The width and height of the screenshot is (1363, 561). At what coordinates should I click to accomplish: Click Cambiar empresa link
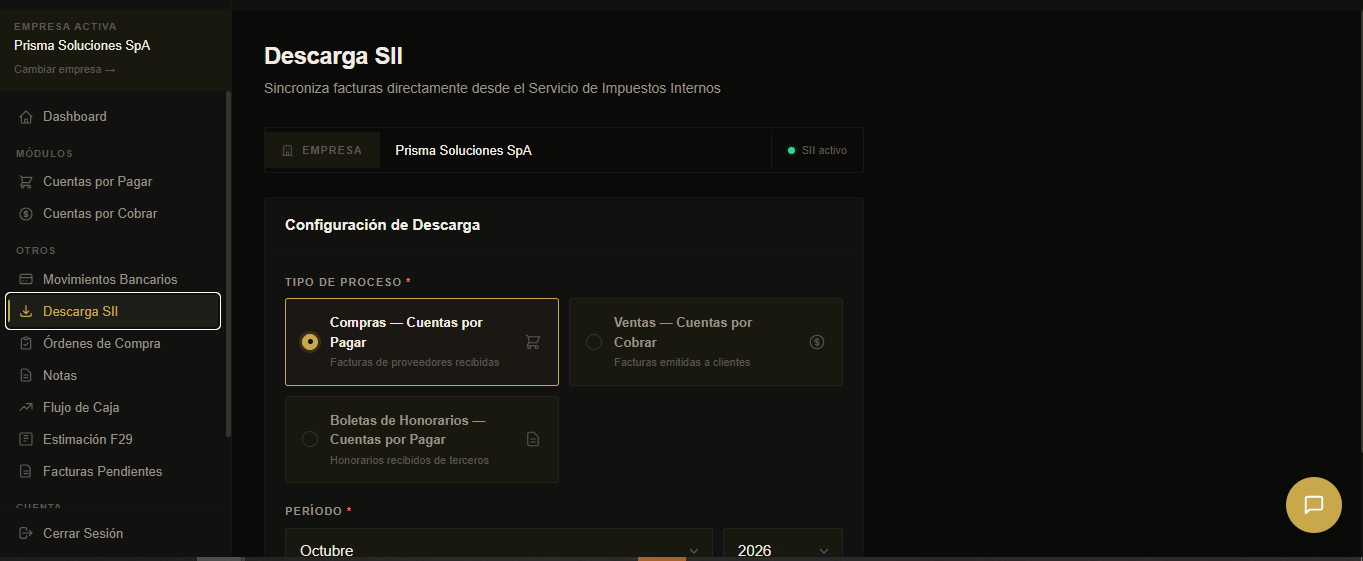(x=65, y=70)
